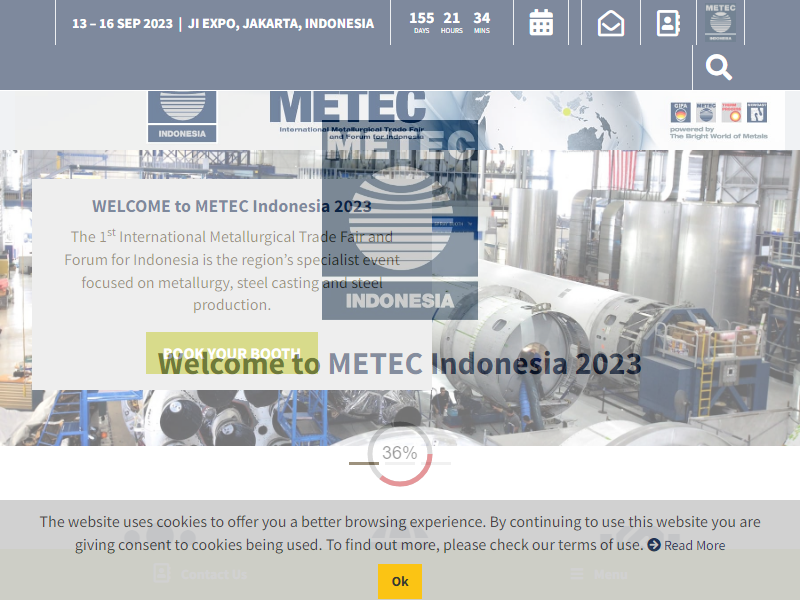The height and width of the screenshot is (600, 800).
Task: Click the small METEC Indonesia logo in the top bar
Action: [720, 22]
